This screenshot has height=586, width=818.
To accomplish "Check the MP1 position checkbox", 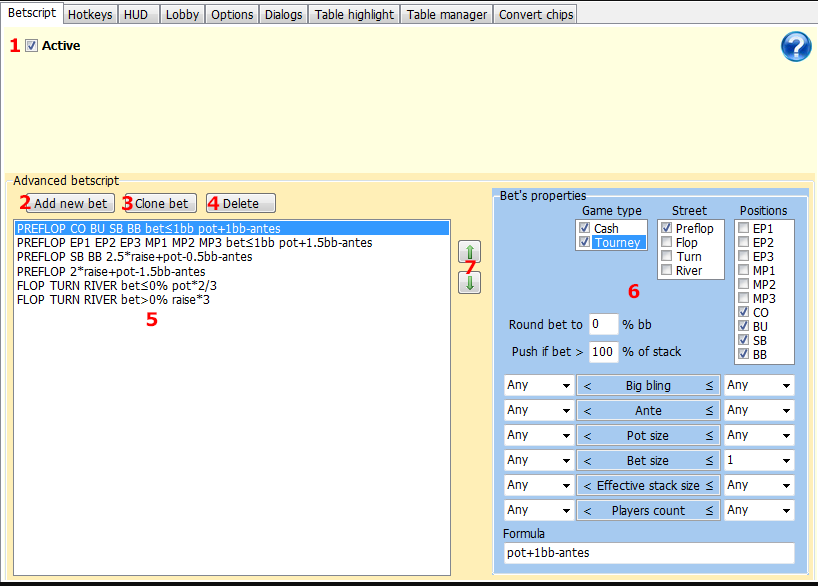I will (744, 270).
